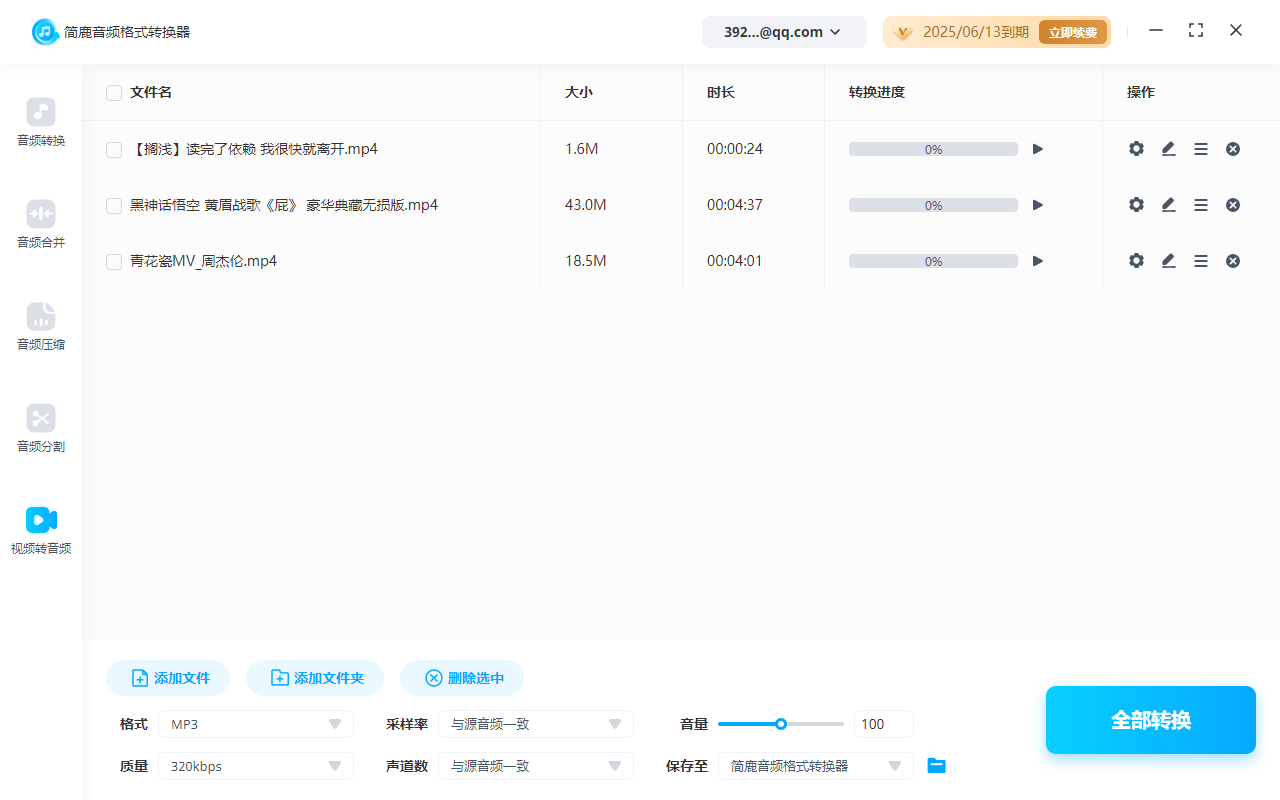Open the 视频转音频 feature

(x=40, y=529)
